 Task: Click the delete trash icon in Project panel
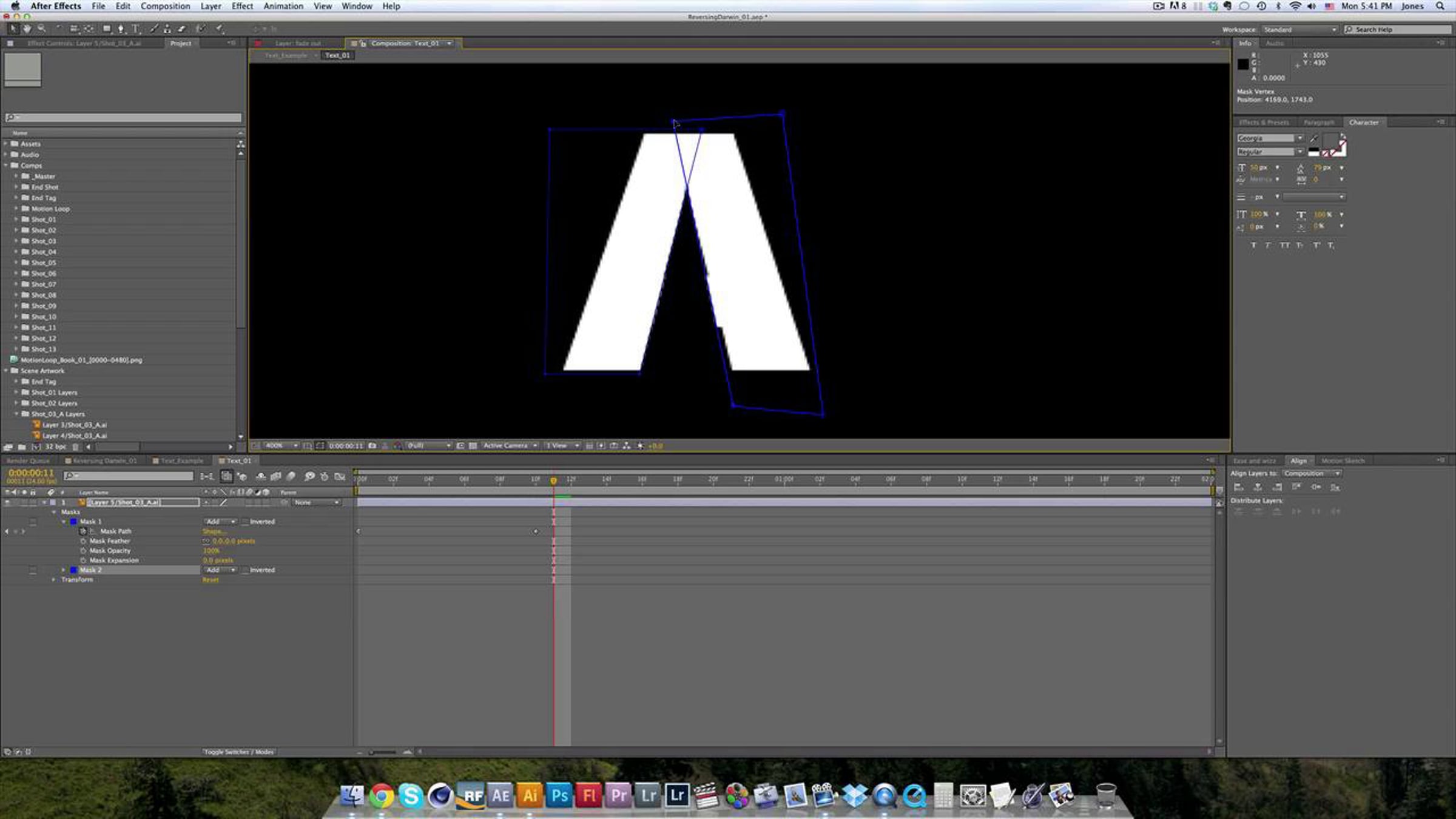(x=76, y=447)
